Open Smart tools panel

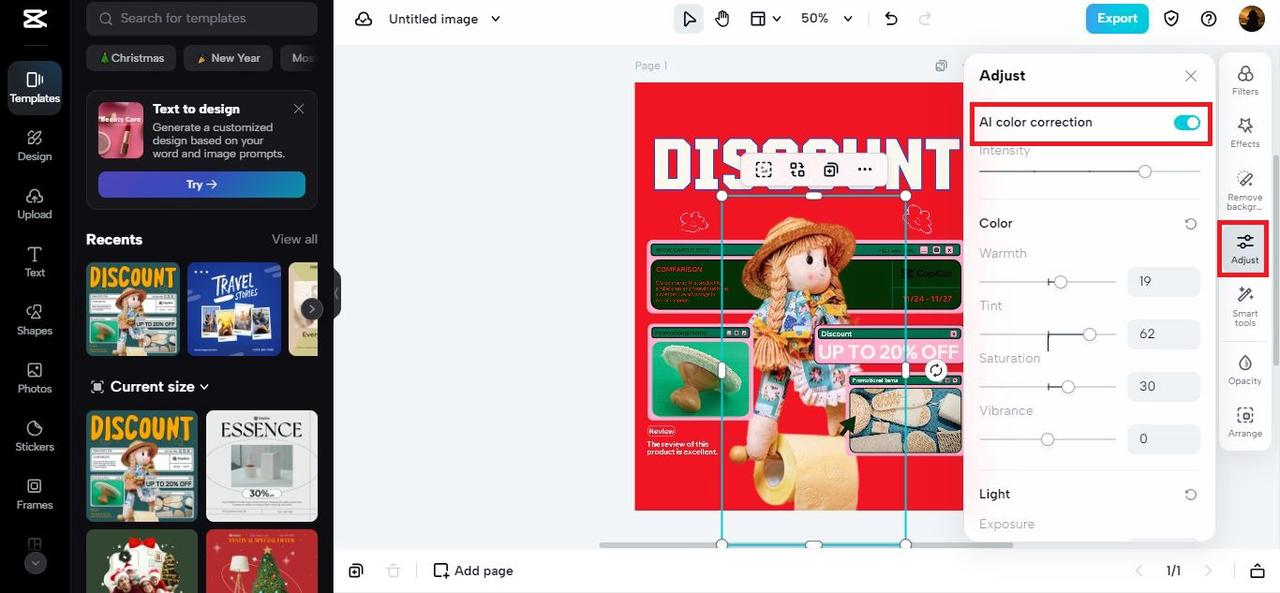point(1245,305)
